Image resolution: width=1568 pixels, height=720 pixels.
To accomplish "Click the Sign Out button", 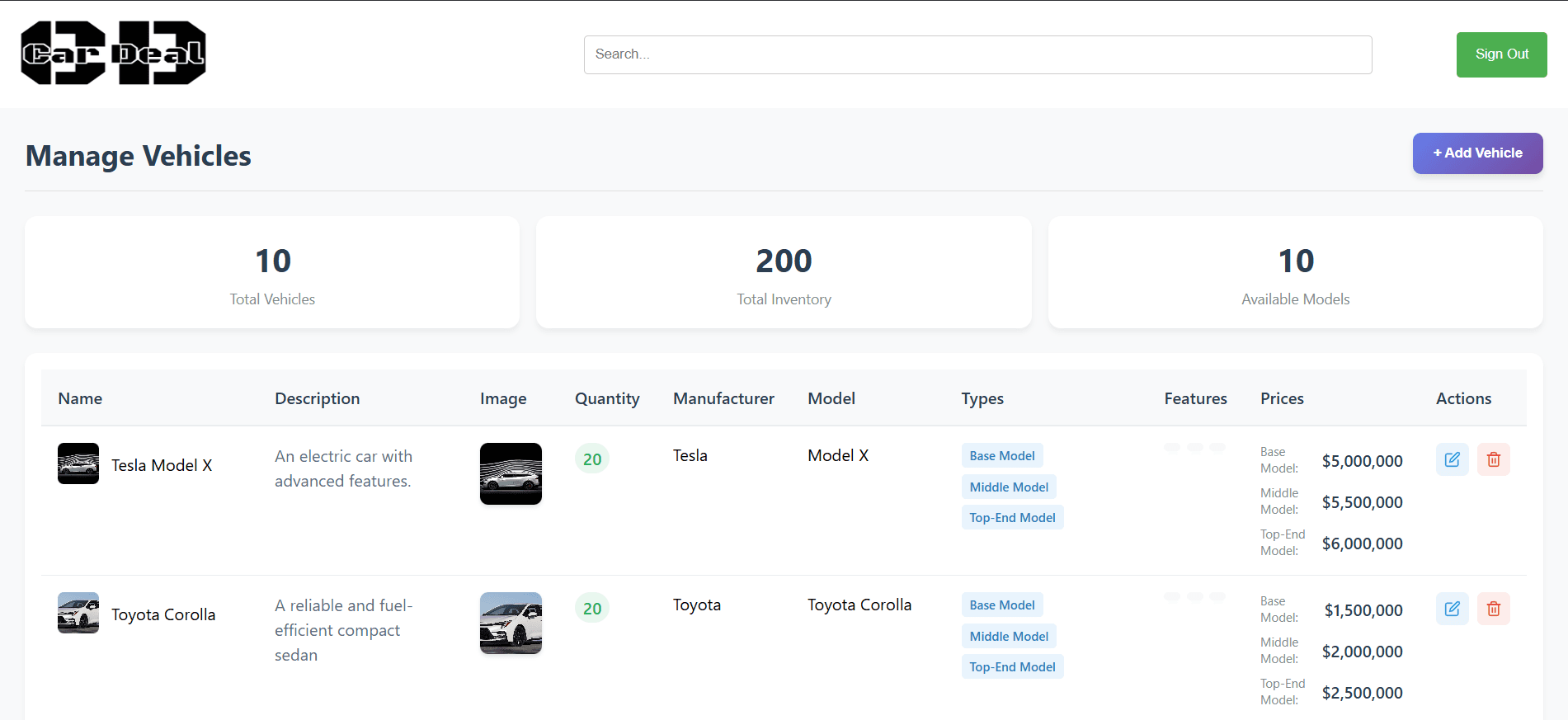I will click(1501, 54).
